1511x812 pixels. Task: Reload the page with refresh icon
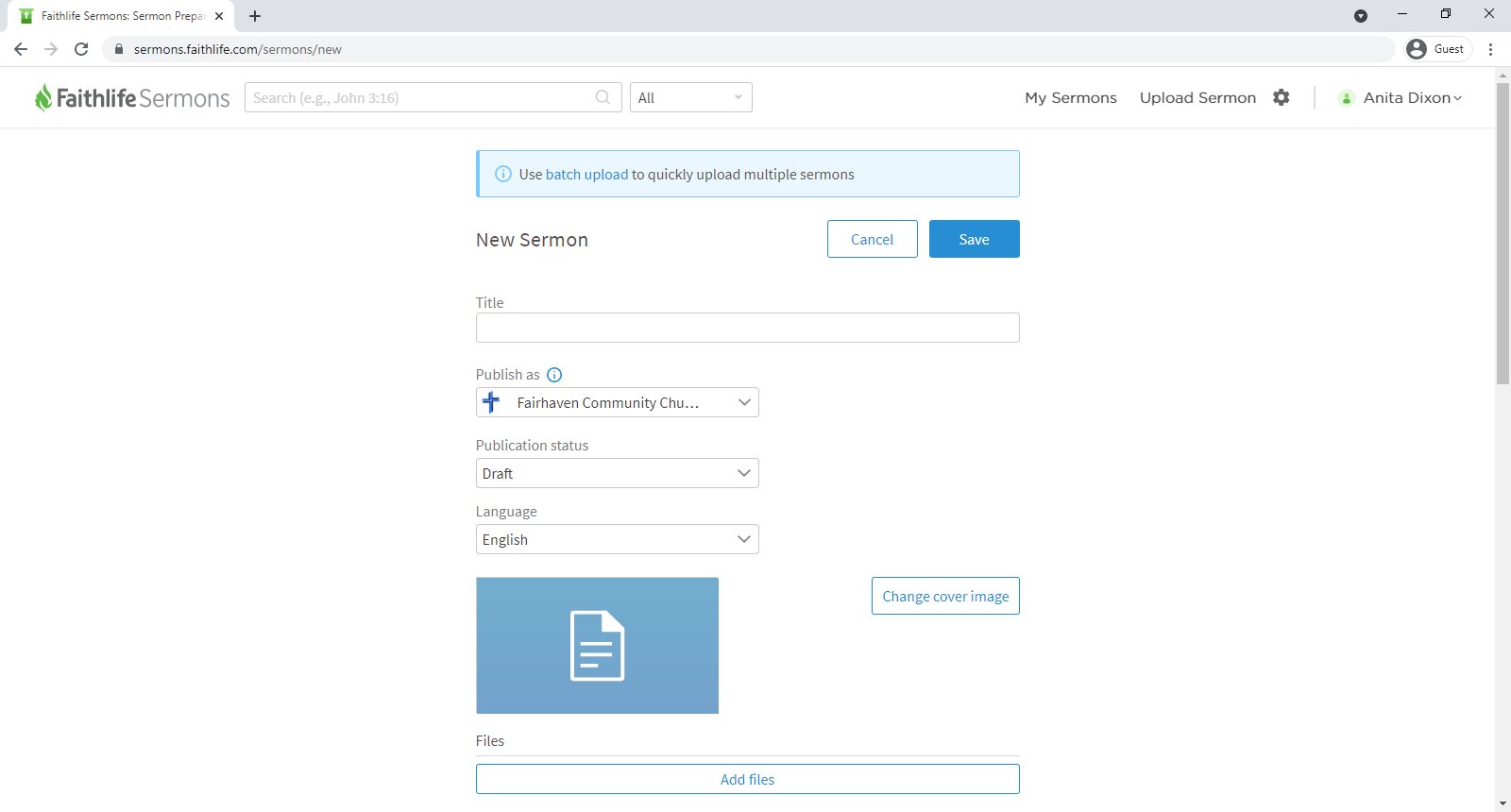[81, 49]
